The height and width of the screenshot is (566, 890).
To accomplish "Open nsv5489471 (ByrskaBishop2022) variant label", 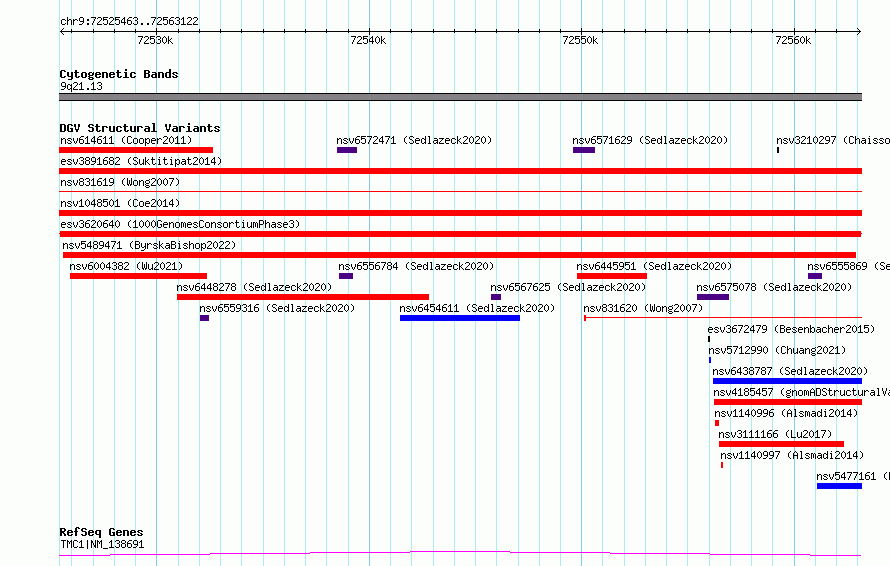I will [149, 245].
